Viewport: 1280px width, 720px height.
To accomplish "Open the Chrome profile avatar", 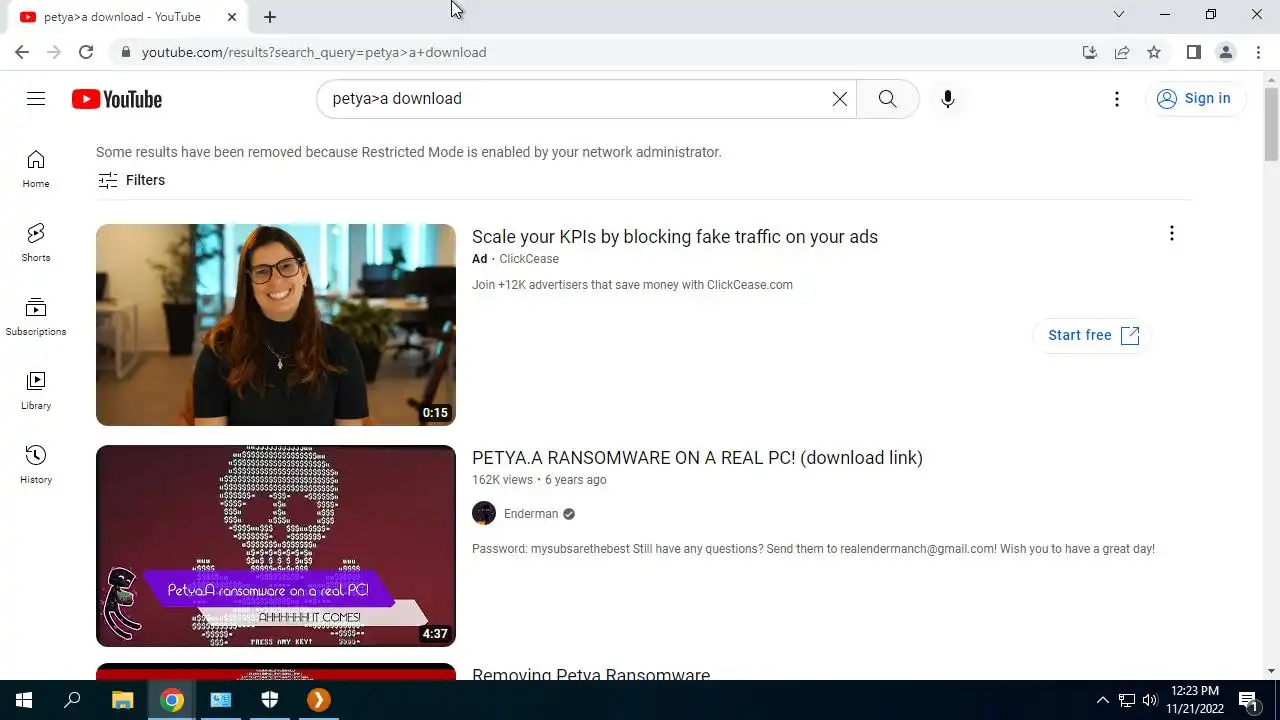I will tap(1226, 52).
